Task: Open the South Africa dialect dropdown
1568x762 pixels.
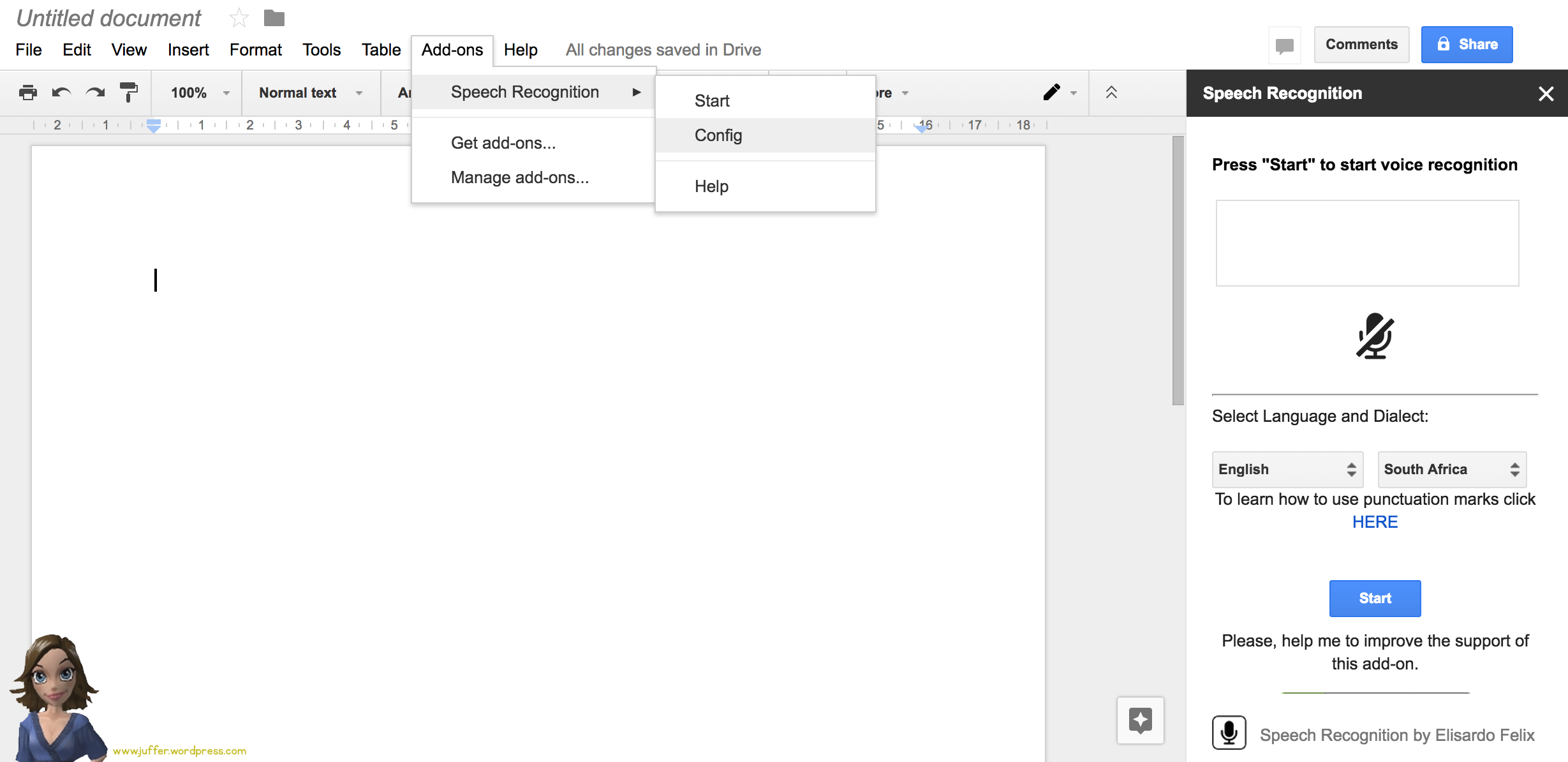Action: click(1451, 470)
